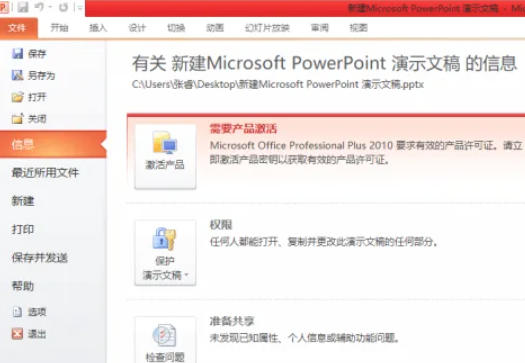Select the 保存 menu entry text

37,54
